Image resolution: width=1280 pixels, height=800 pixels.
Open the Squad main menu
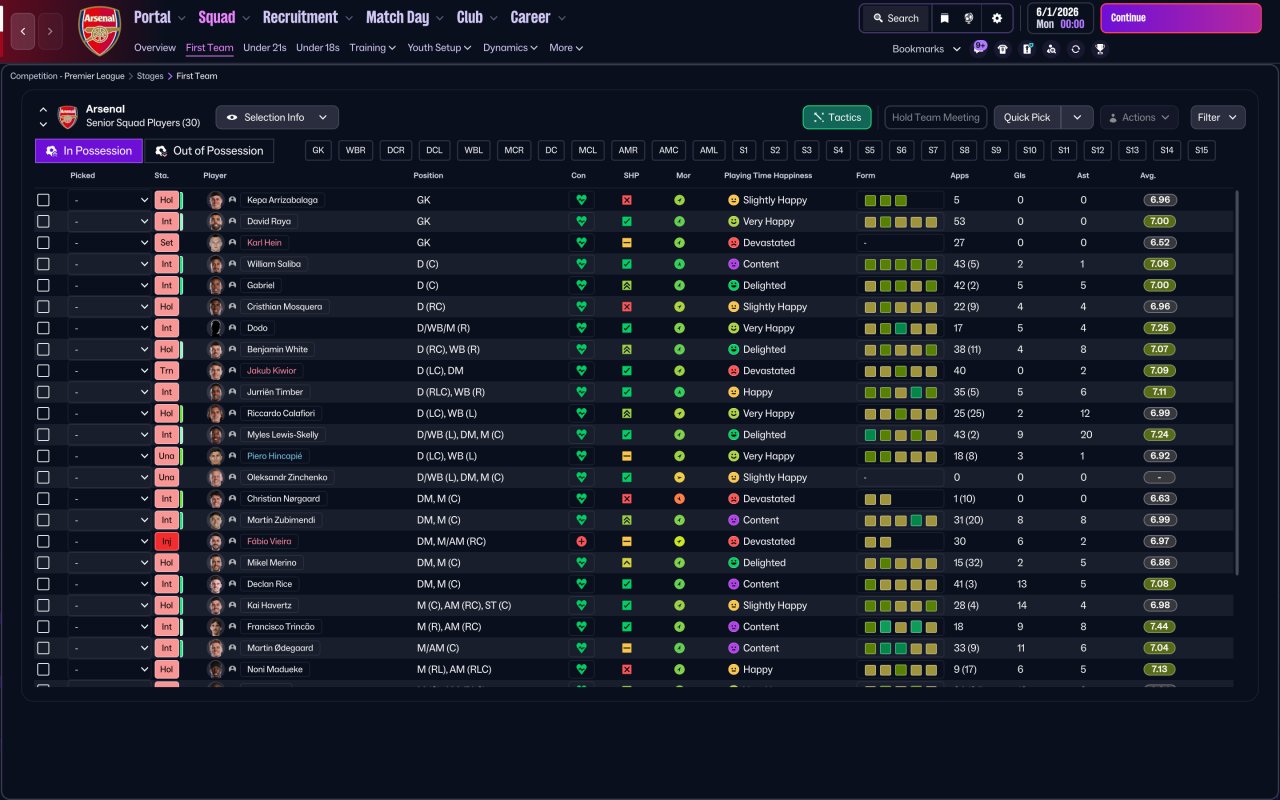[223, 17]
